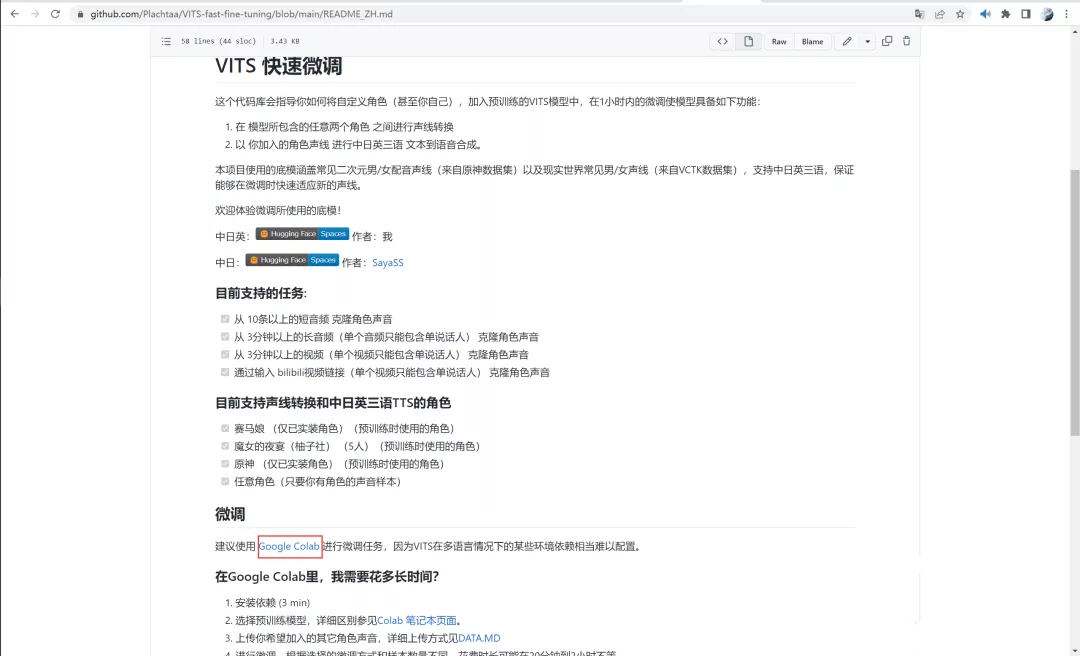Open the file outline list icon
1080x656 pixels.
tap(165, 41)
